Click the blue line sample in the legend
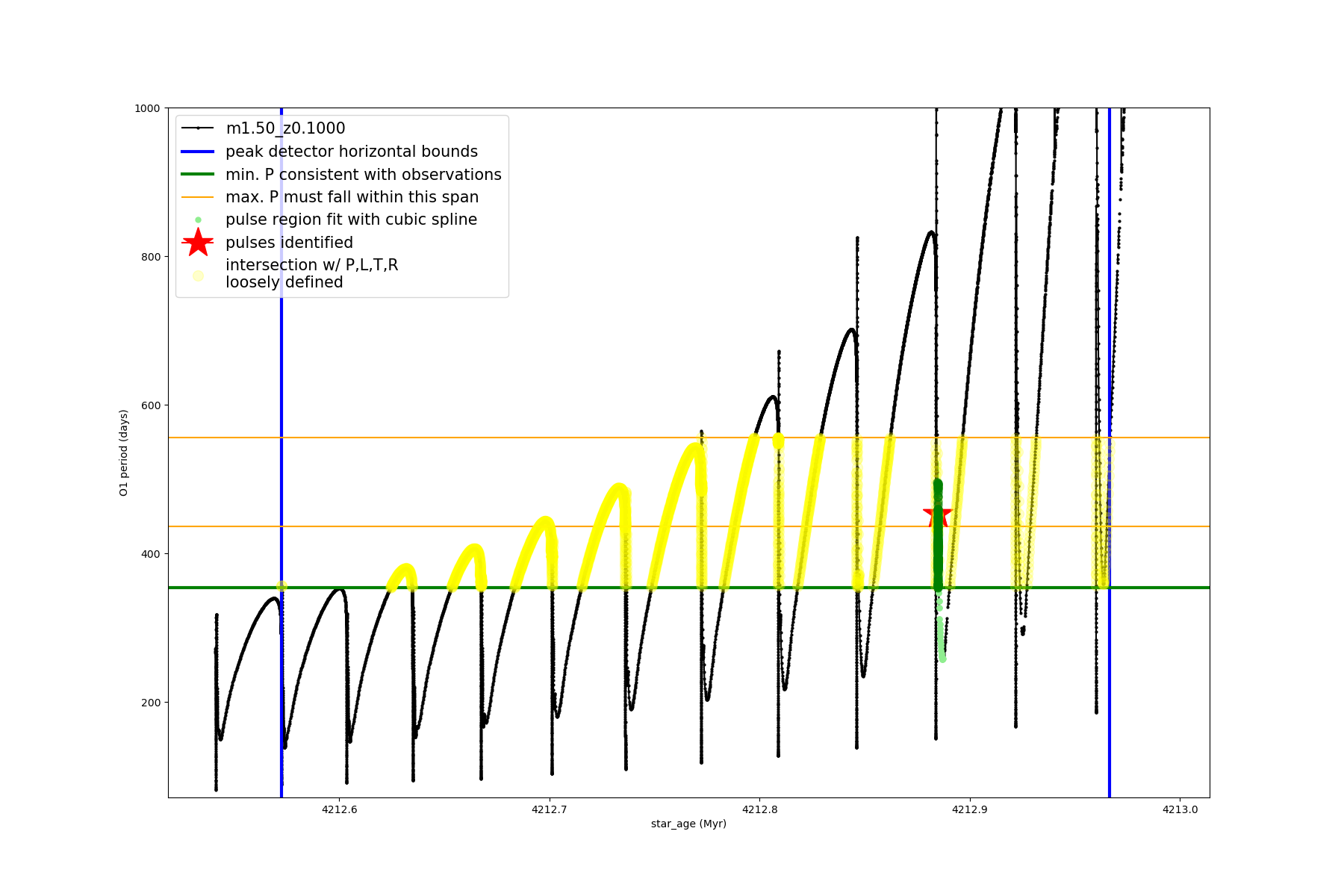1344x896 pixels. point(198,152)
